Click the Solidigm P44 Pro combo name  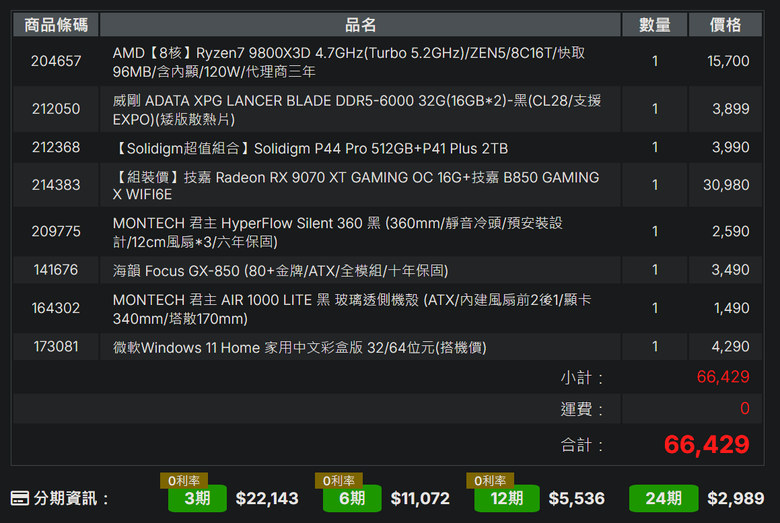[310, 148]
